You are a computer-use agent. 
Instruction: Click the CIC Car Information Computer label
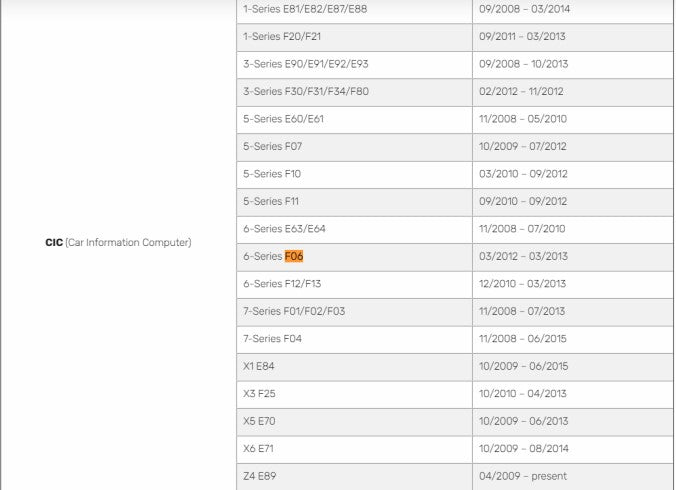click(x=118, y=243)
